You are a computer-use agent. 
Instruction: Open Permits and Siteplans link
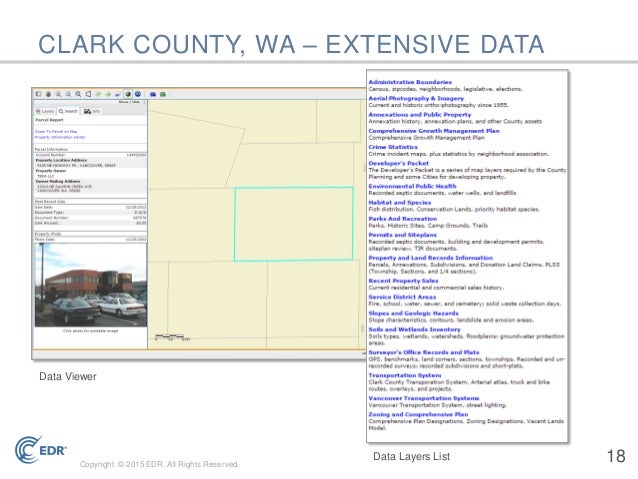point(402,235)
